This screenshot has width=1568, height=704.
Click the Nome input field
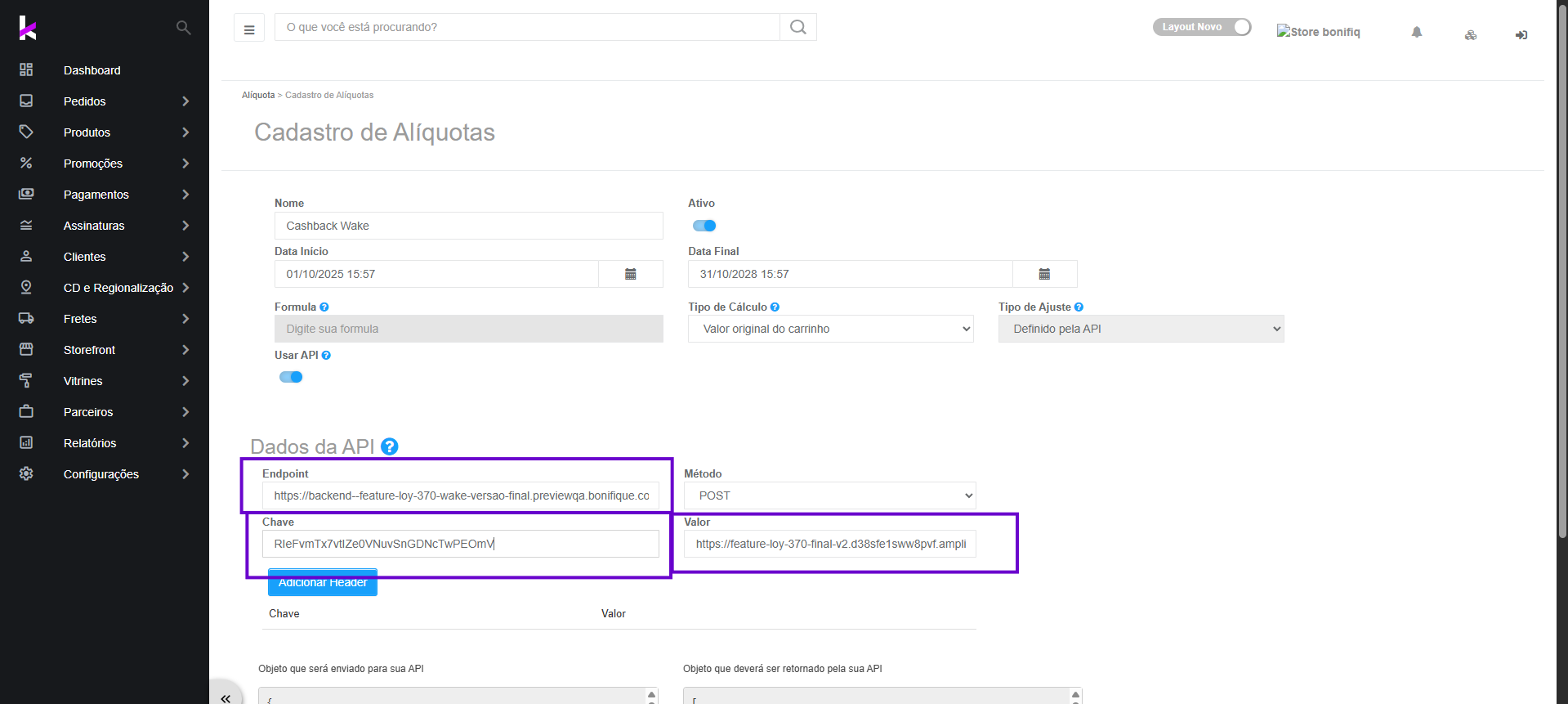[469, 226]
